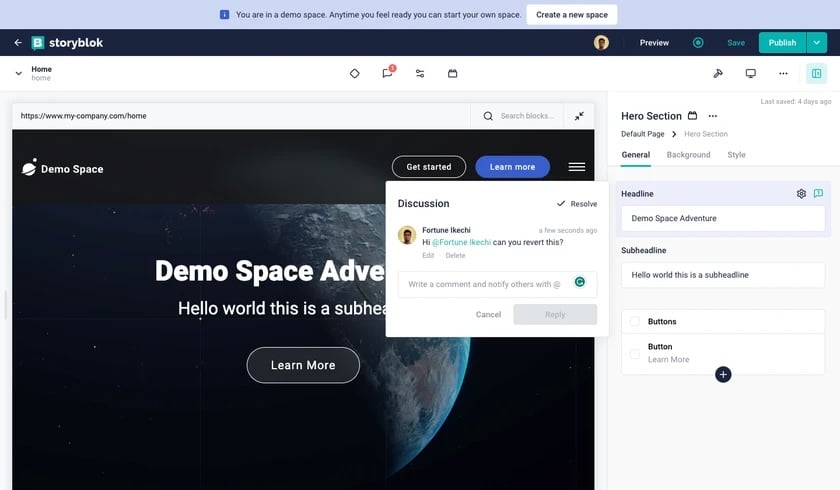Open hamburger menu in Demo Space preview
The width and height of the screenshot is (840, 490).
coord(577,167)
